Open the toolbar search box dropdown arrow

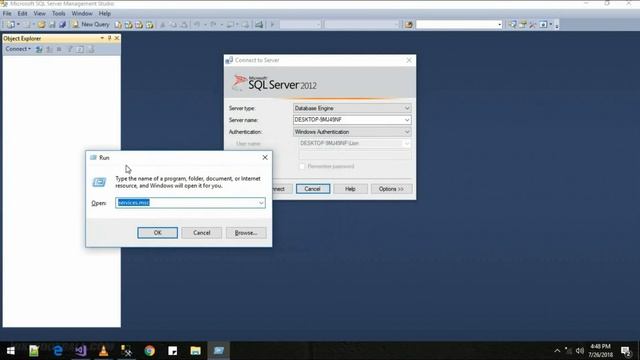coord(500,24)
